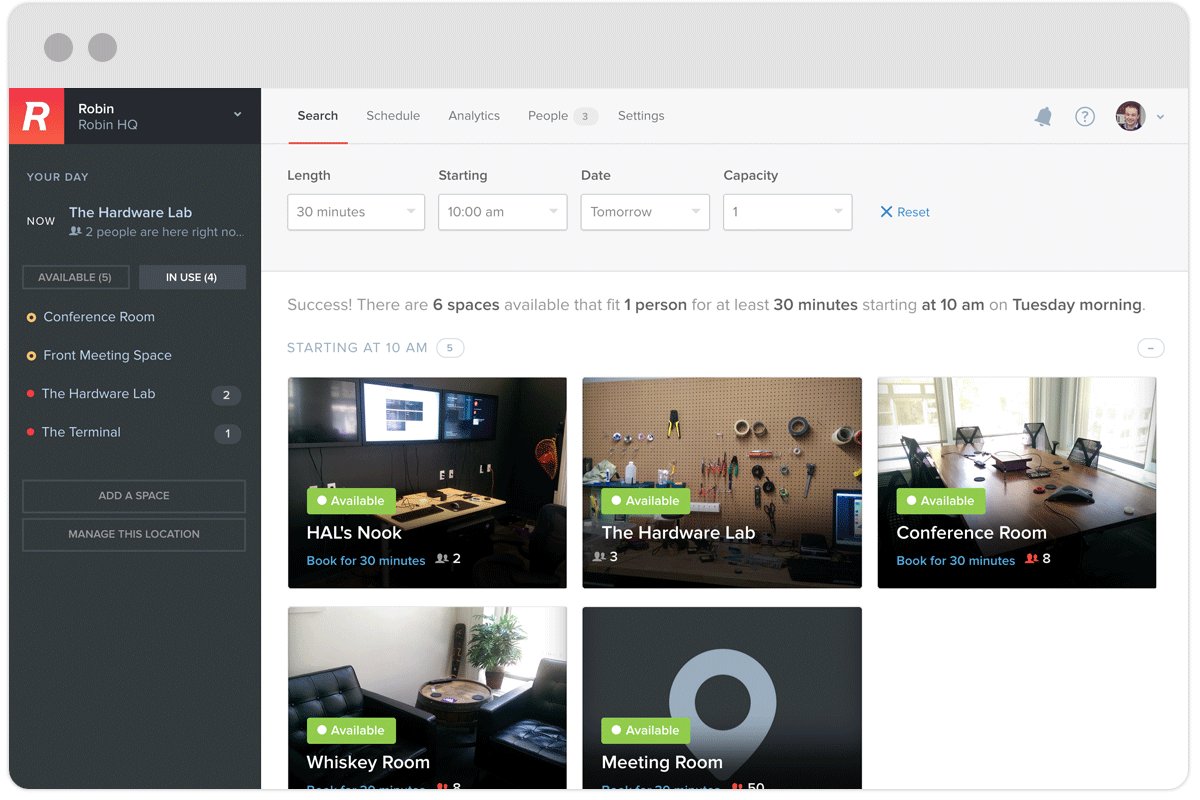1200x800 pixels.
Task: Open The Hardware Lab under Your Day
Action: [130, 212]
